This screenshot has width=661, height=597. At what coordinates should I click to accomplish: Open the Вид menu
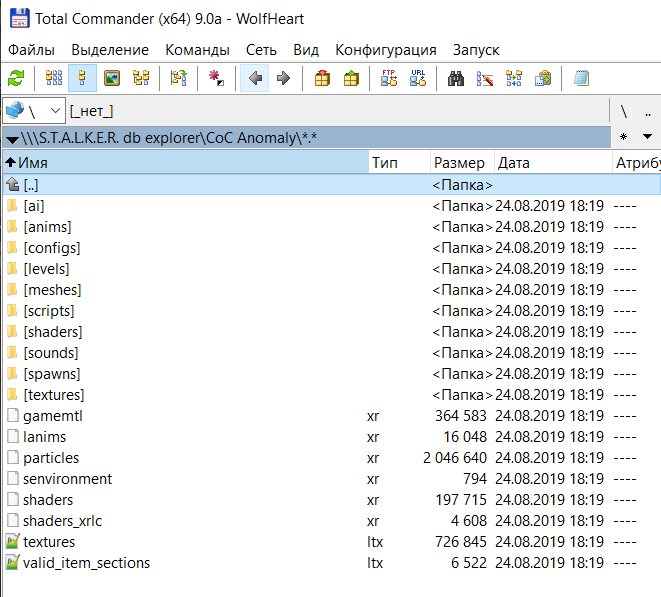click(x=306, y=50)
